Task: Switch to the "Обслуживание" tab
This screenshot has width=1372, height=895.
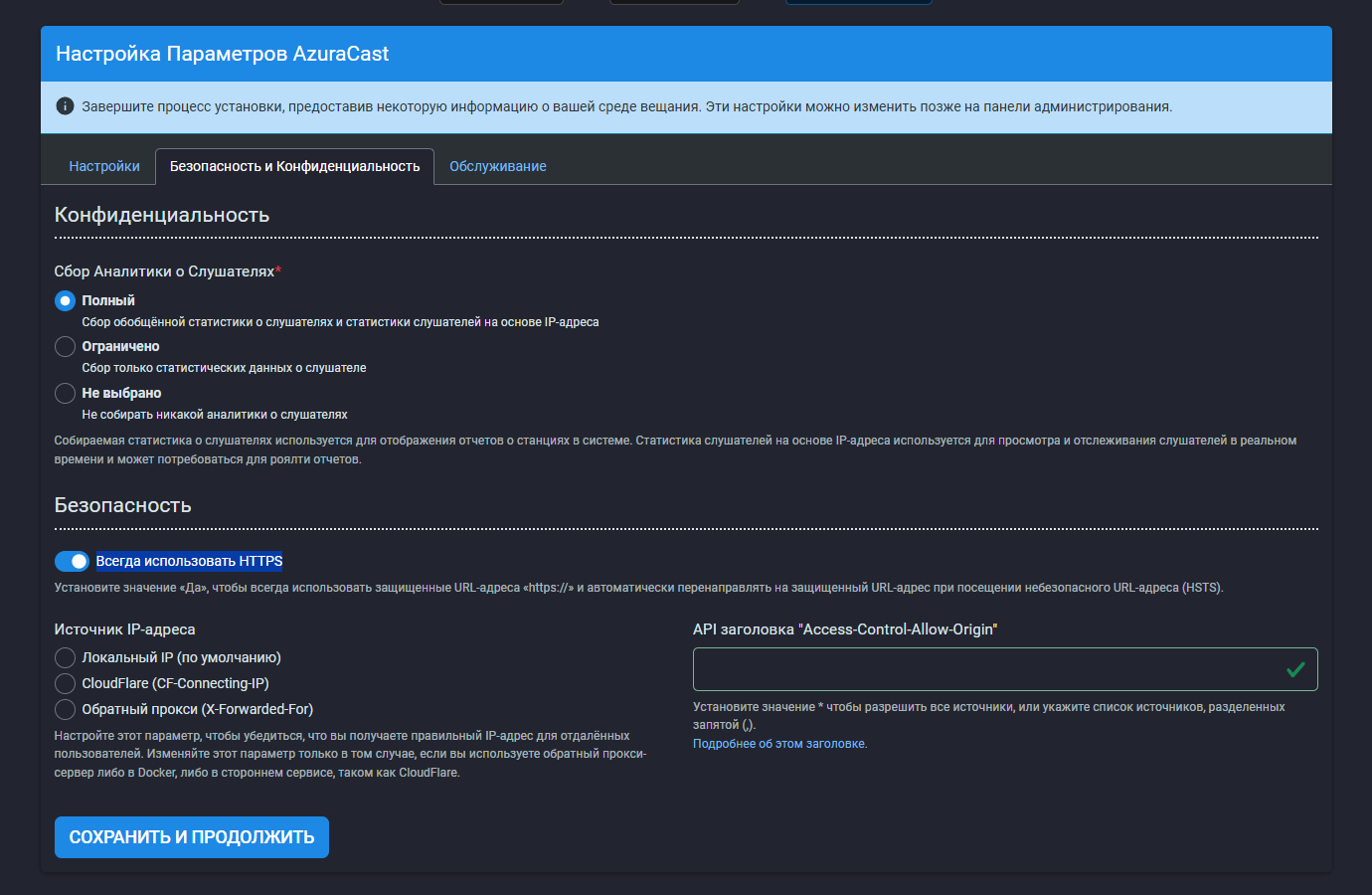Action: (x=498, y=166)
